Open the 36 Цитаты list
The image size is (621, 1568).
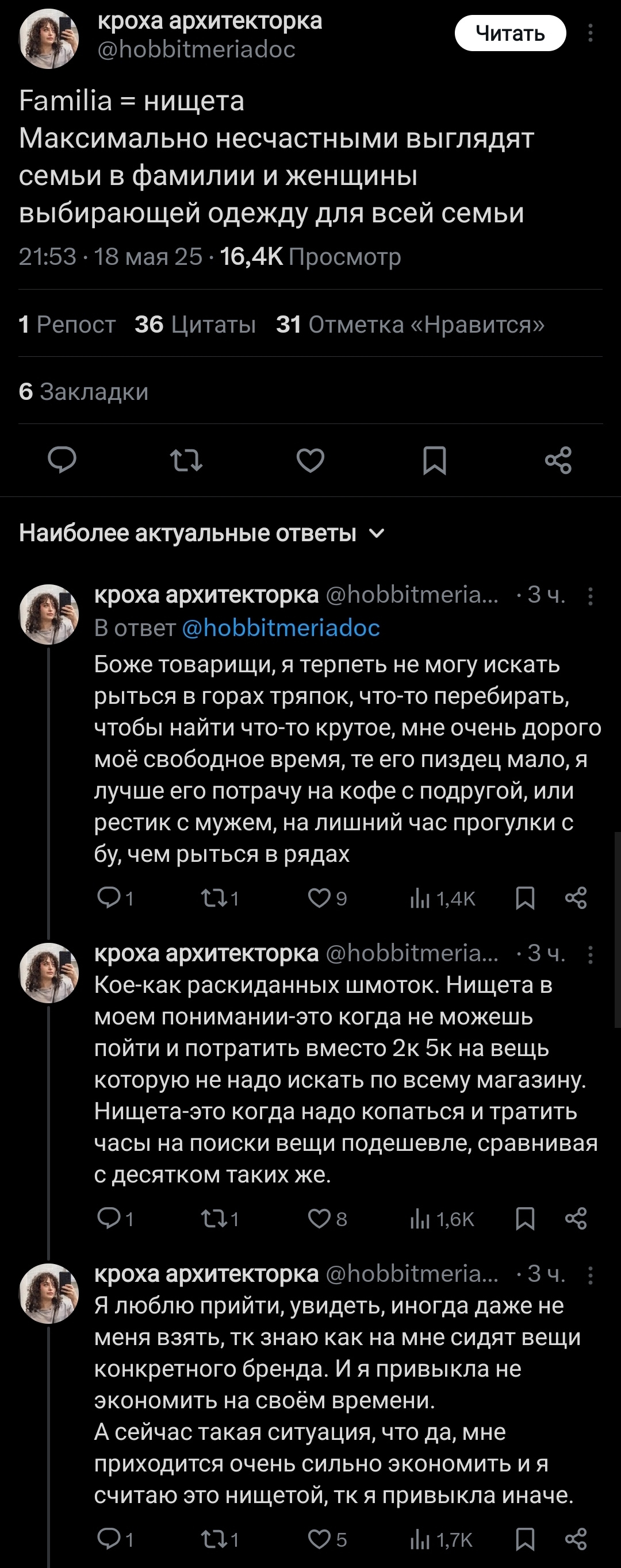point(195,325)
